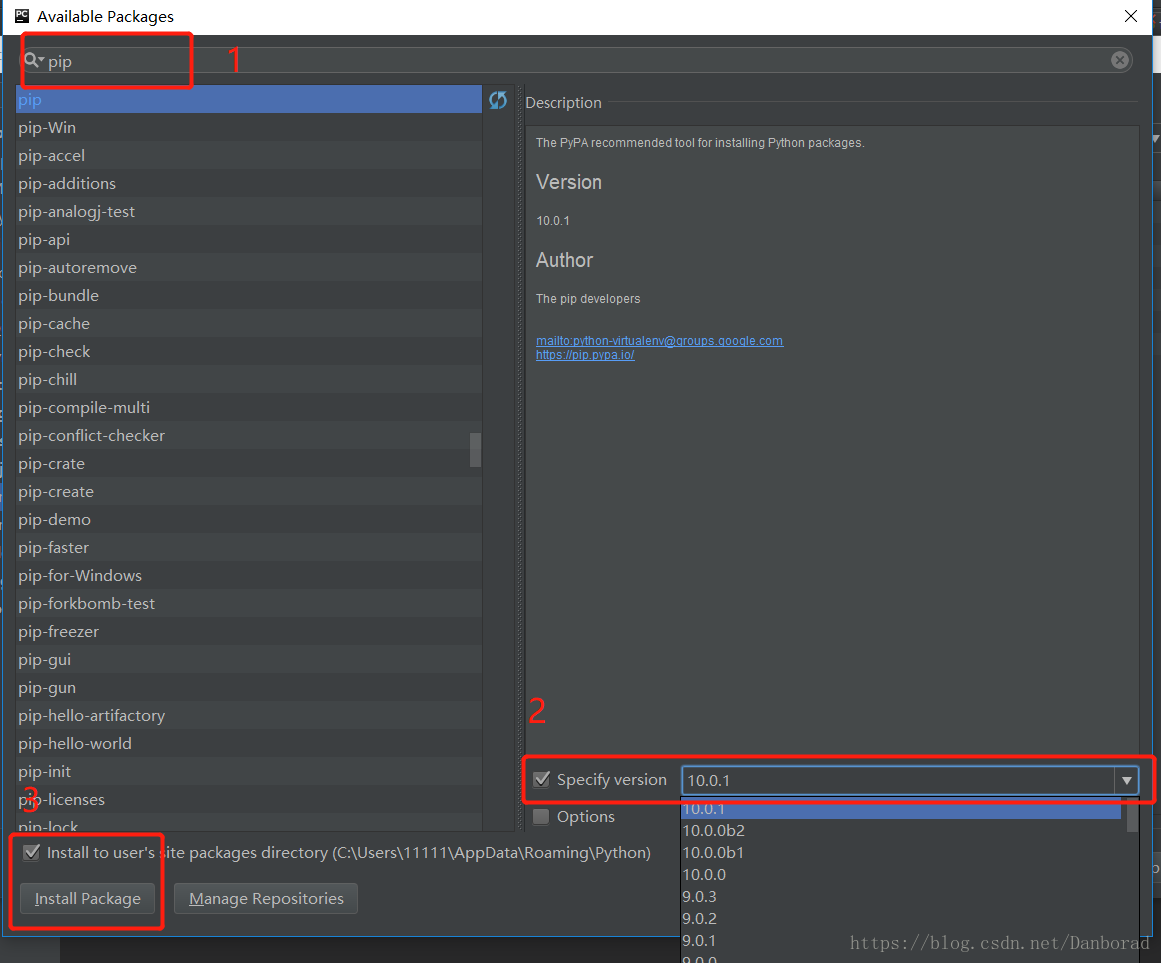Viewport: 1161px width, 963px height.
Task: Select pip-bundle package
Action: tap(249, 295)
